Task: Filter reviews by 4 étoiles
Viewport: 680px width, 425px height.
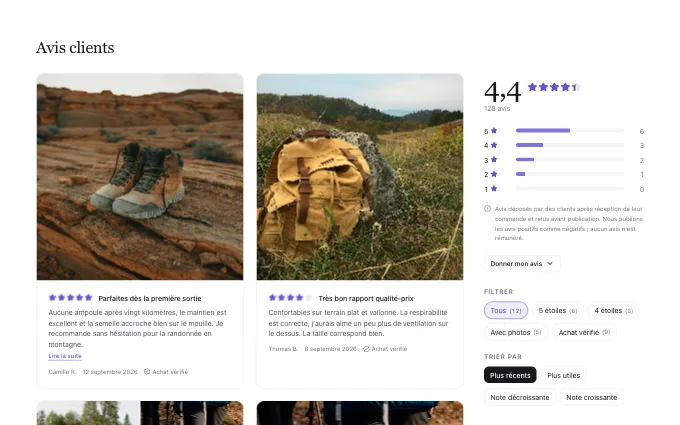Action: 613,311
